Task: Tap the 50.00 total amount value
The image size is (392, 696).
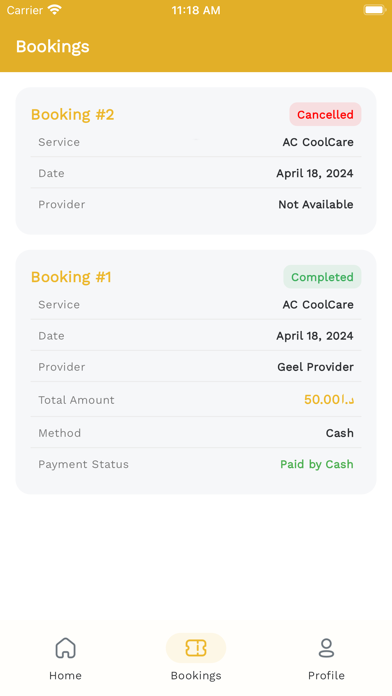Action: point(329,399)
